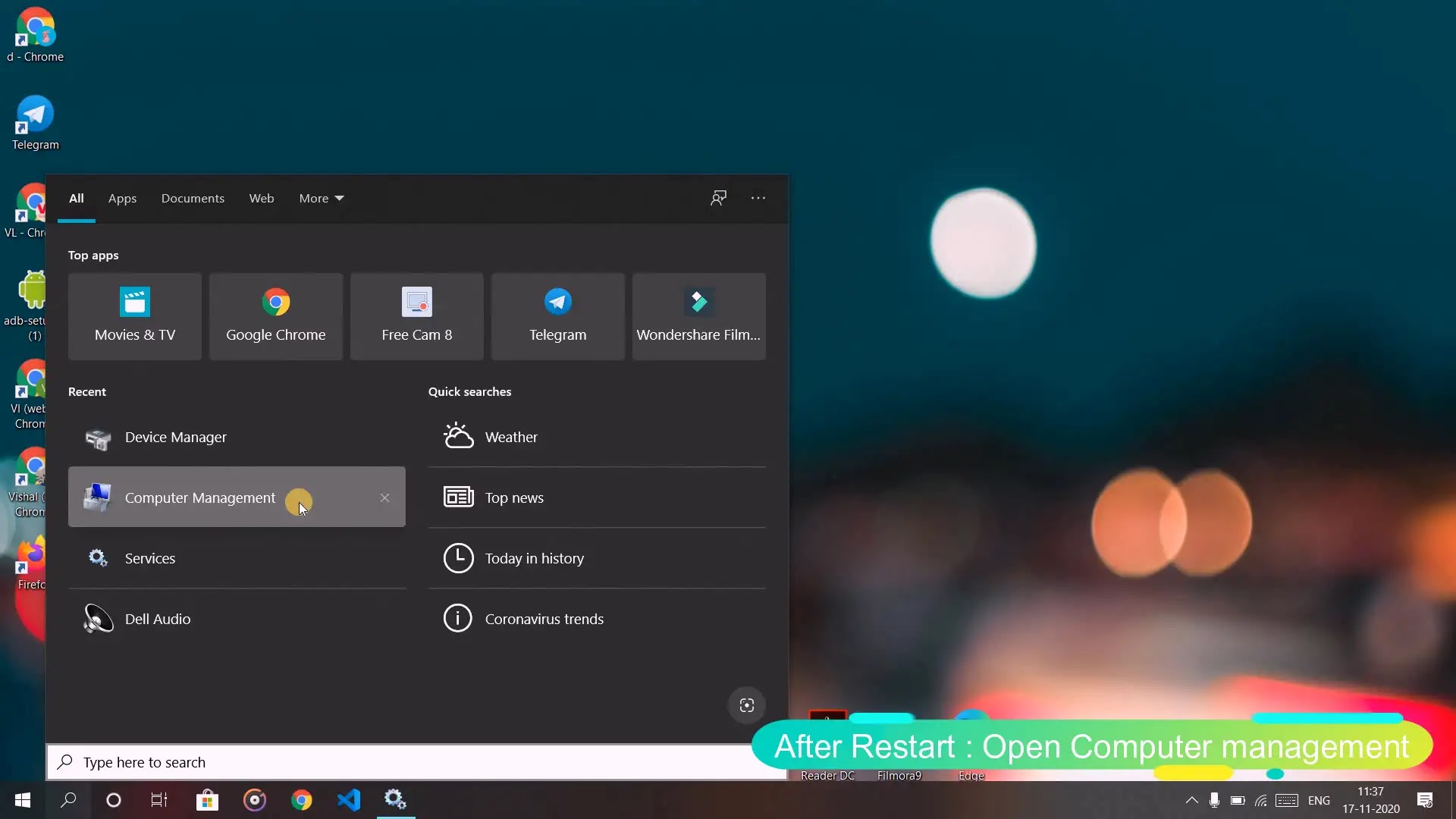Launch Wondershare Filmora tile
1456x819 pixels.
[698, 316]
